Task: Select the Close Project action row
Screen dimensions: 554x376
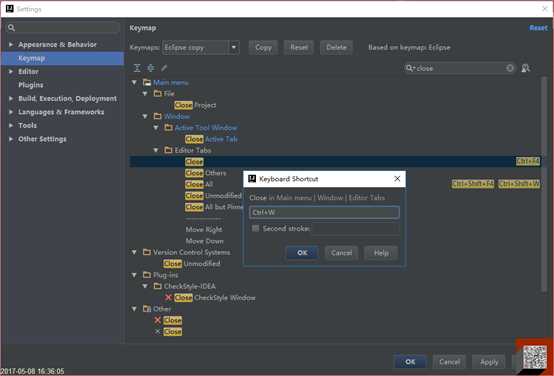Action: click(x=195, y=105)
